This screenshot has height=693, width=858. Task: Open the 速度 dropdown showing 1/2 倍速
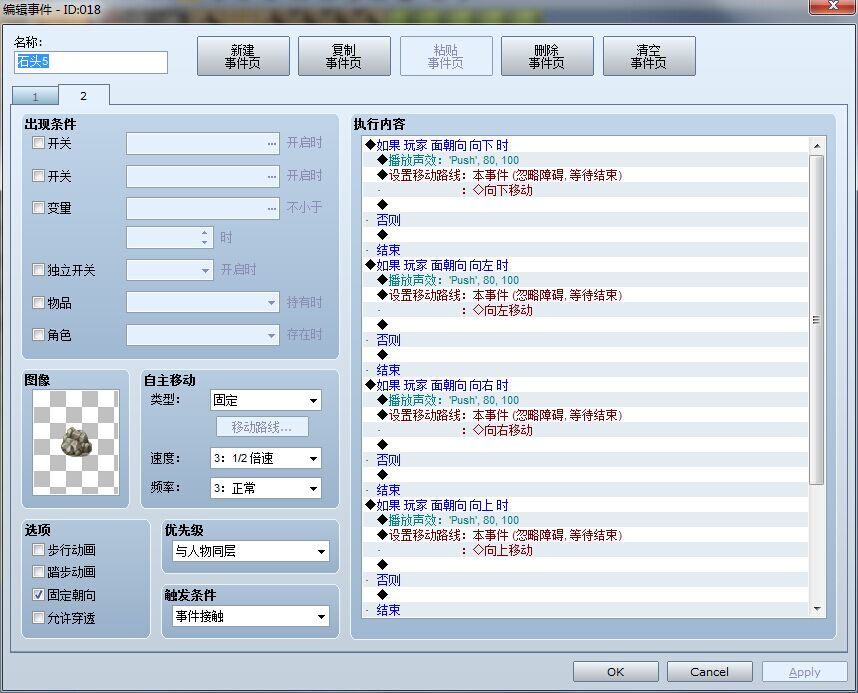[266, 458]
